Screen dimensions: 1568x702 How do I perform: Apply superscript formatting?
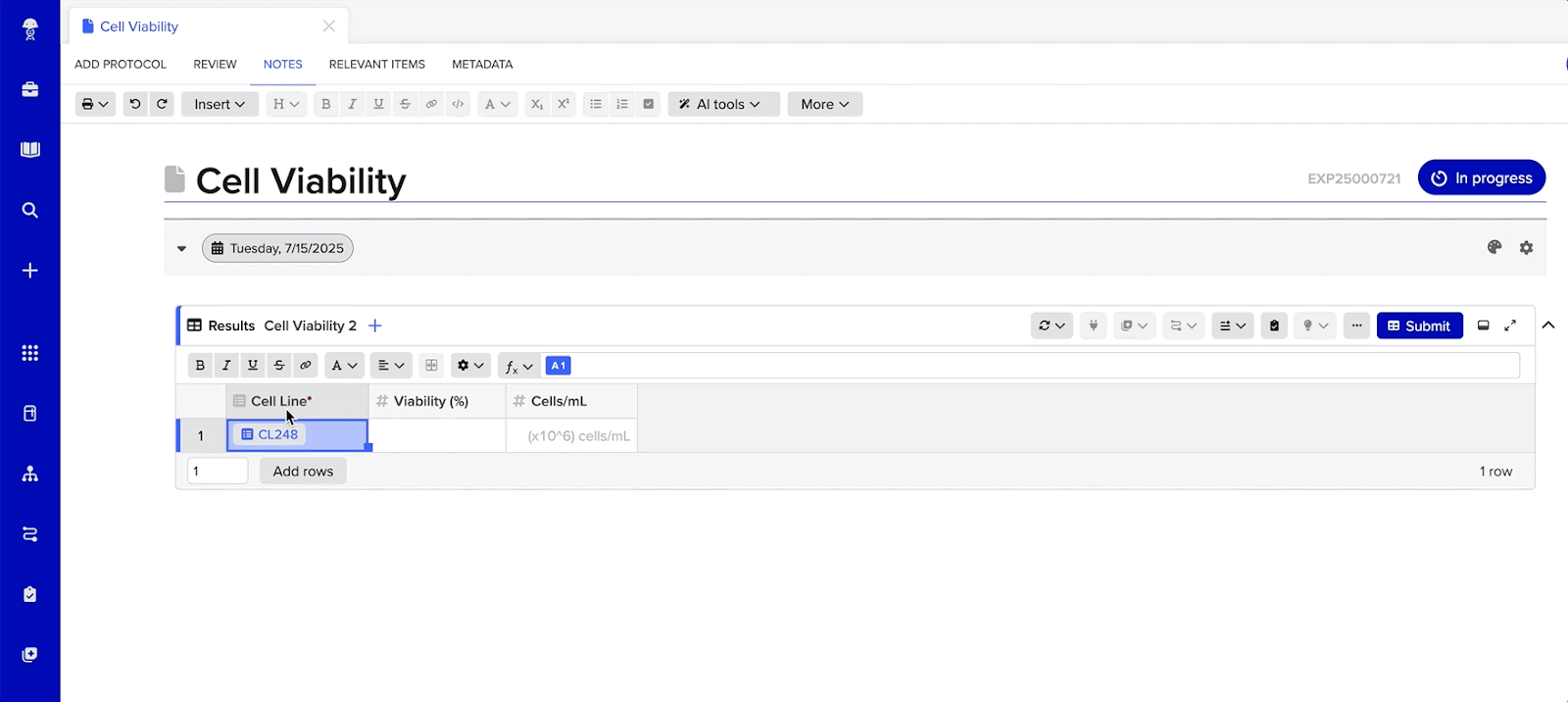(563, 104)
